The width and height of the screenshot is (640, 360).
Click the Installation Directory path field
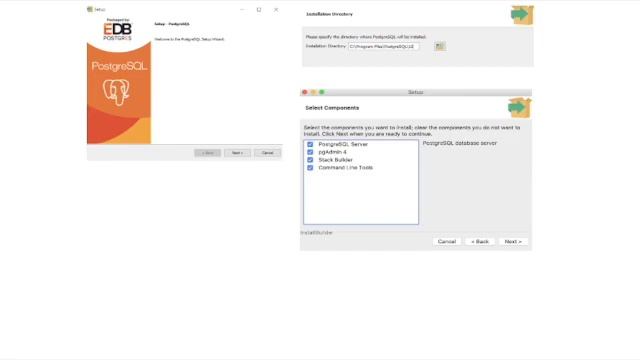tap(384, 47)
